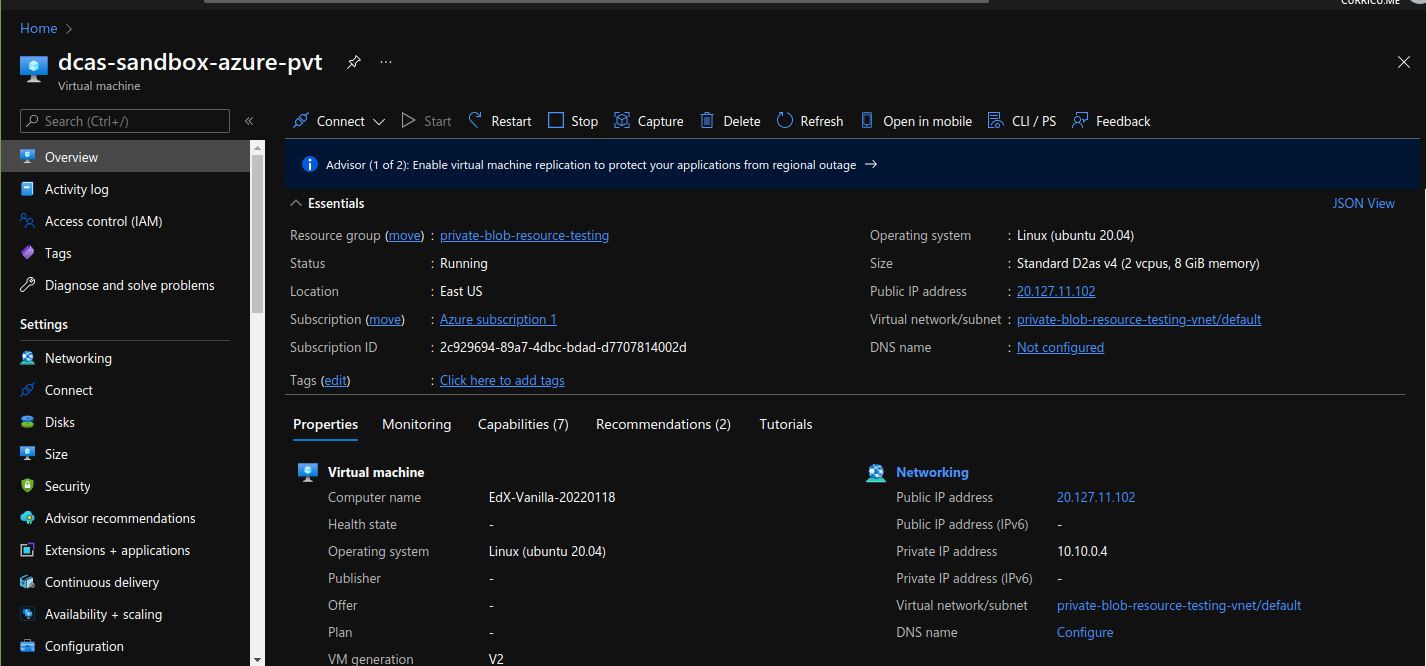Refresh the virtual machine overview
The height and width of the screenshot is (666, 1426).
(810, 121)
